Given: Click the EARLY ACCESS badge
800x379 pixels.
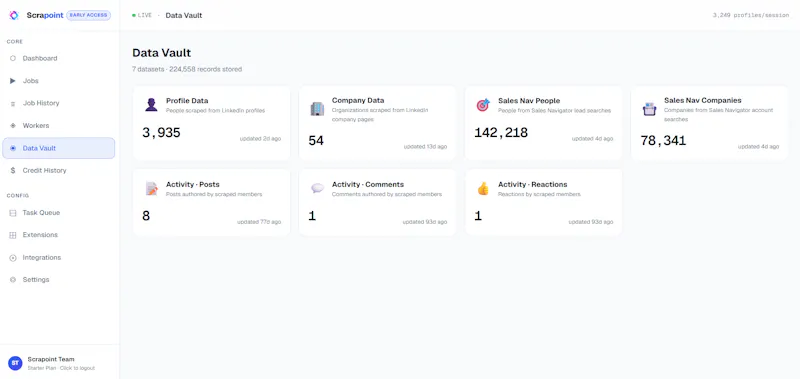Looking at the screenshot, I should pos(88,15).
